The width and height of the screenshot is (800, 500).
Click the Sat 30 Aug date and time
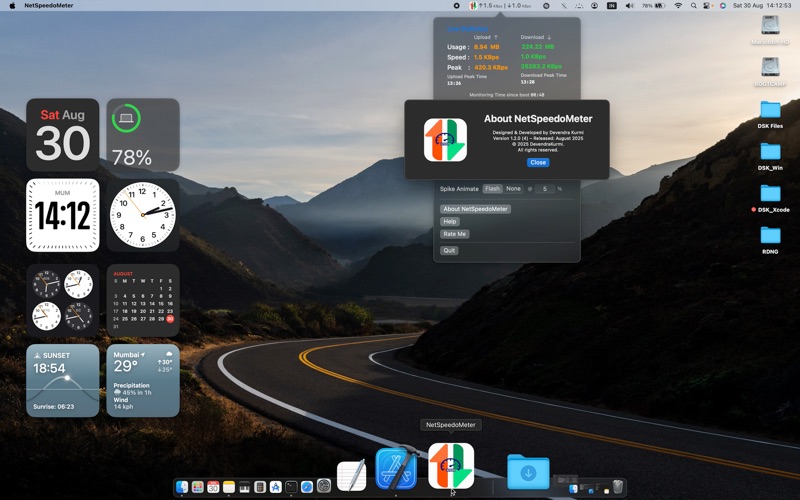762,6
